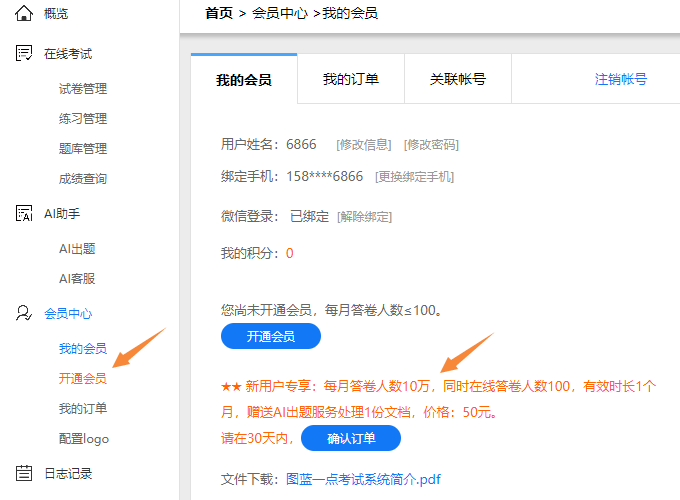Select AI出题 under AI助手
680x500 pixels.
point(77,249)
